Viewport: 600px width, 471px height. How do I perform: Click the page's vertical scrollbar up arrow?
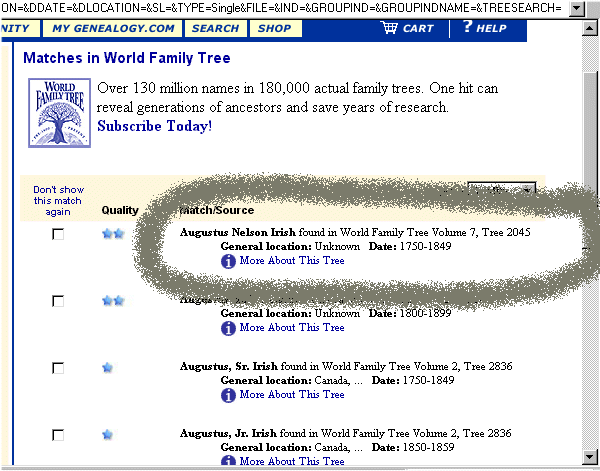tap(590, 28)
